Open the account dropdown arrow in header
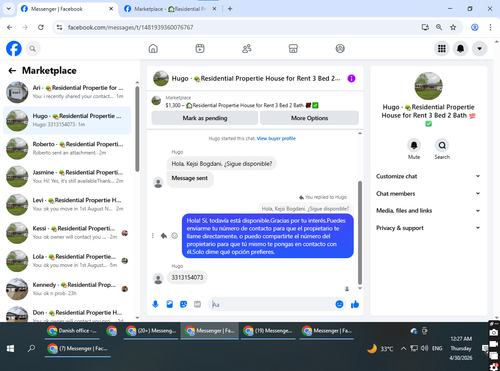This screenshot has height=371, width=500. 479,49
